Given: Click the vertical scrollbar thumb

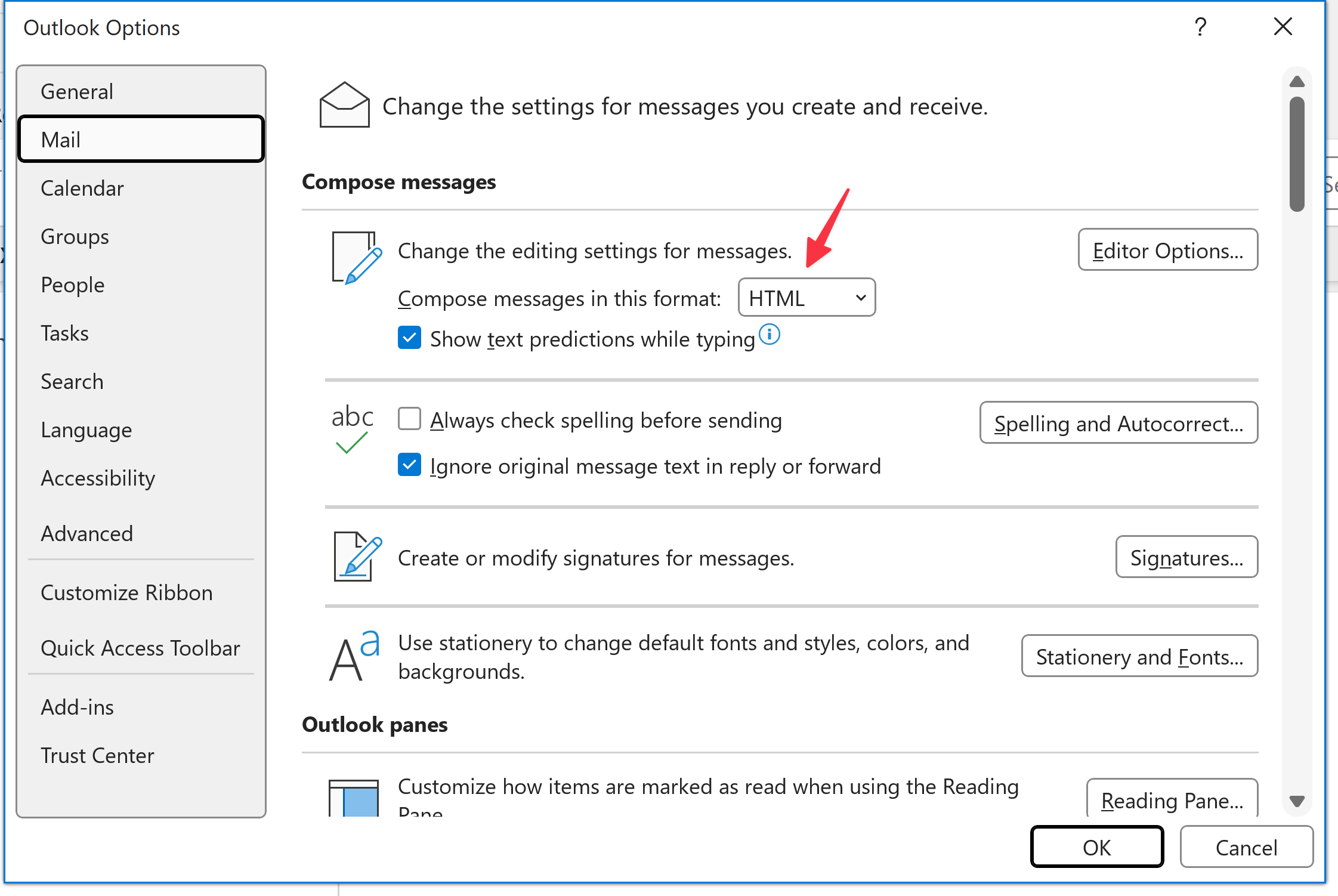Looking at the screenshot, I should pos(1297,154).
